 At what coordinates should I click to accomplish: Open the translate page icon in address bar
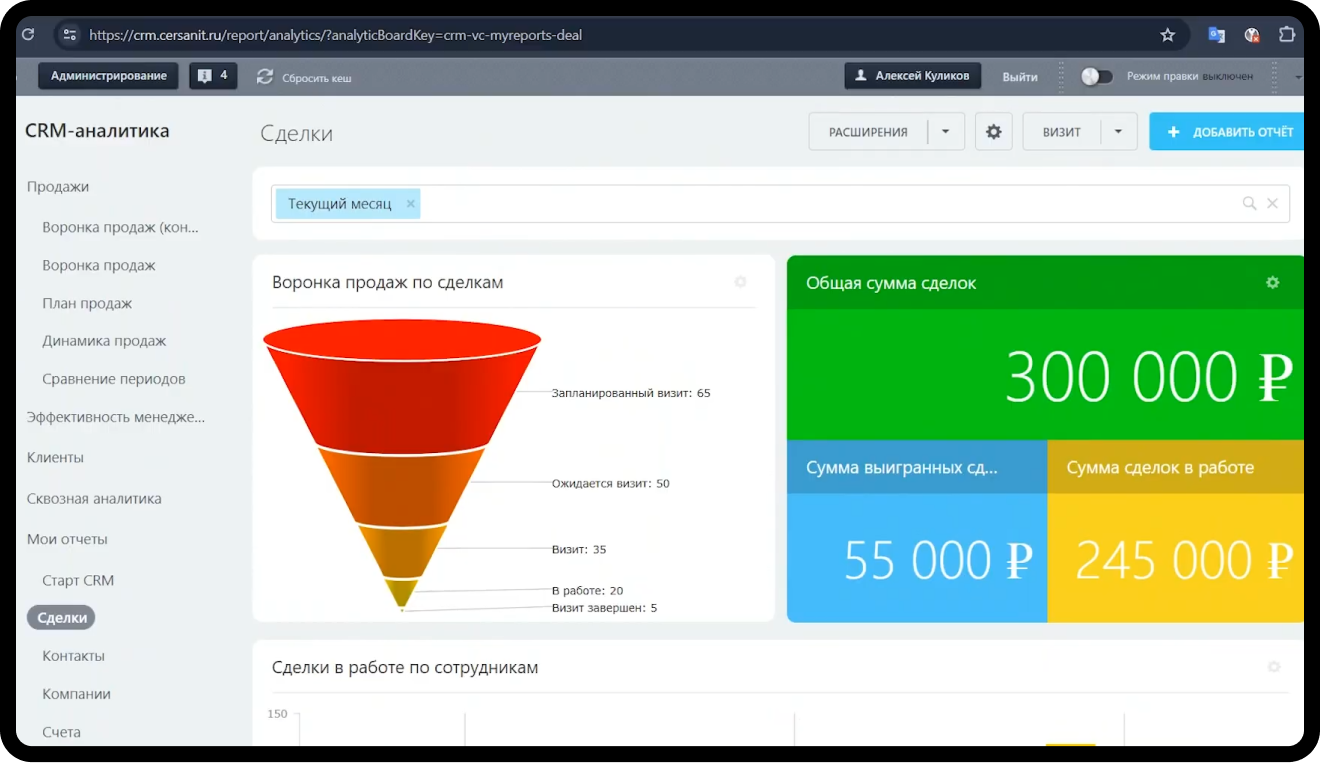pyautogui.click(x=1217, y=35)
